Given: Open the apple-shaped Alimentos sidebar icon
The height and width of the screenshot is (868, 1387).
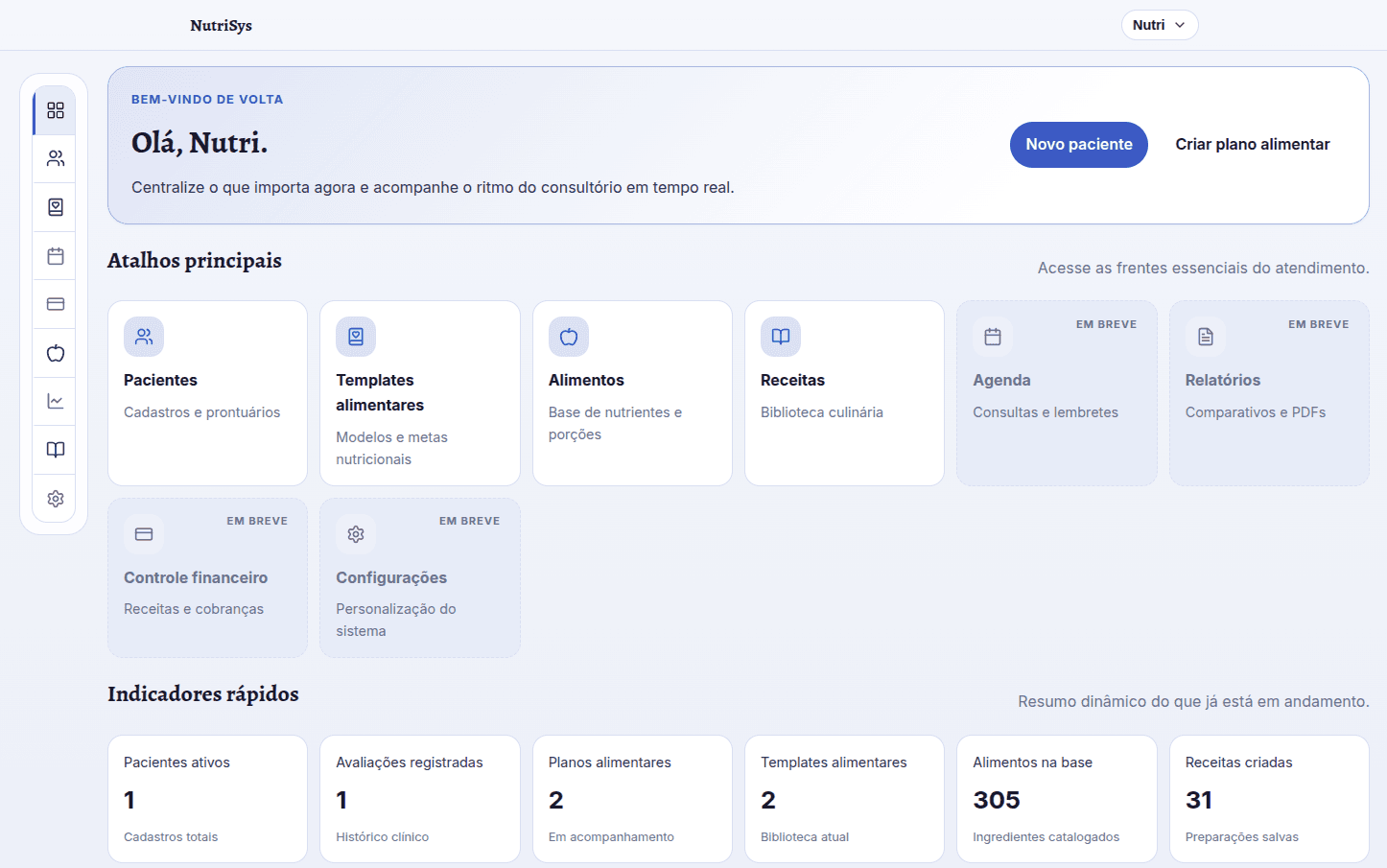Looking at the screenshot, I should coord(55,352).
